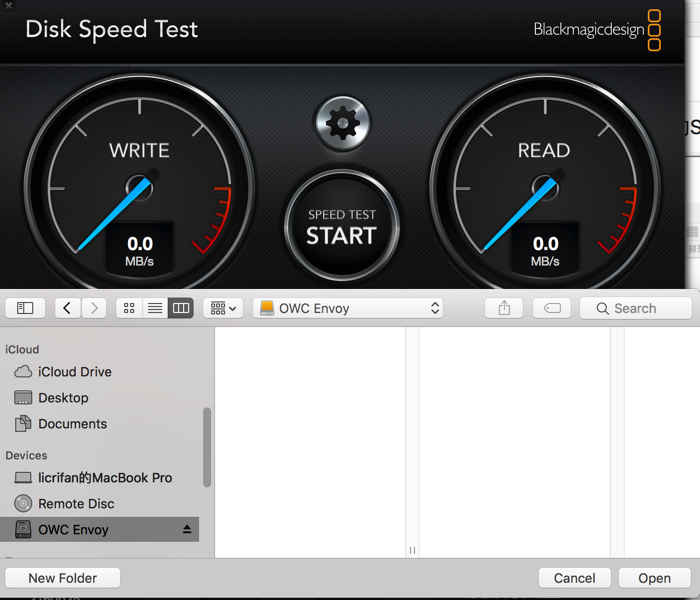The height and width of the screenshot is (600, 700).
Task: Click the Edit Tags button
Action: tap(552, 308)
